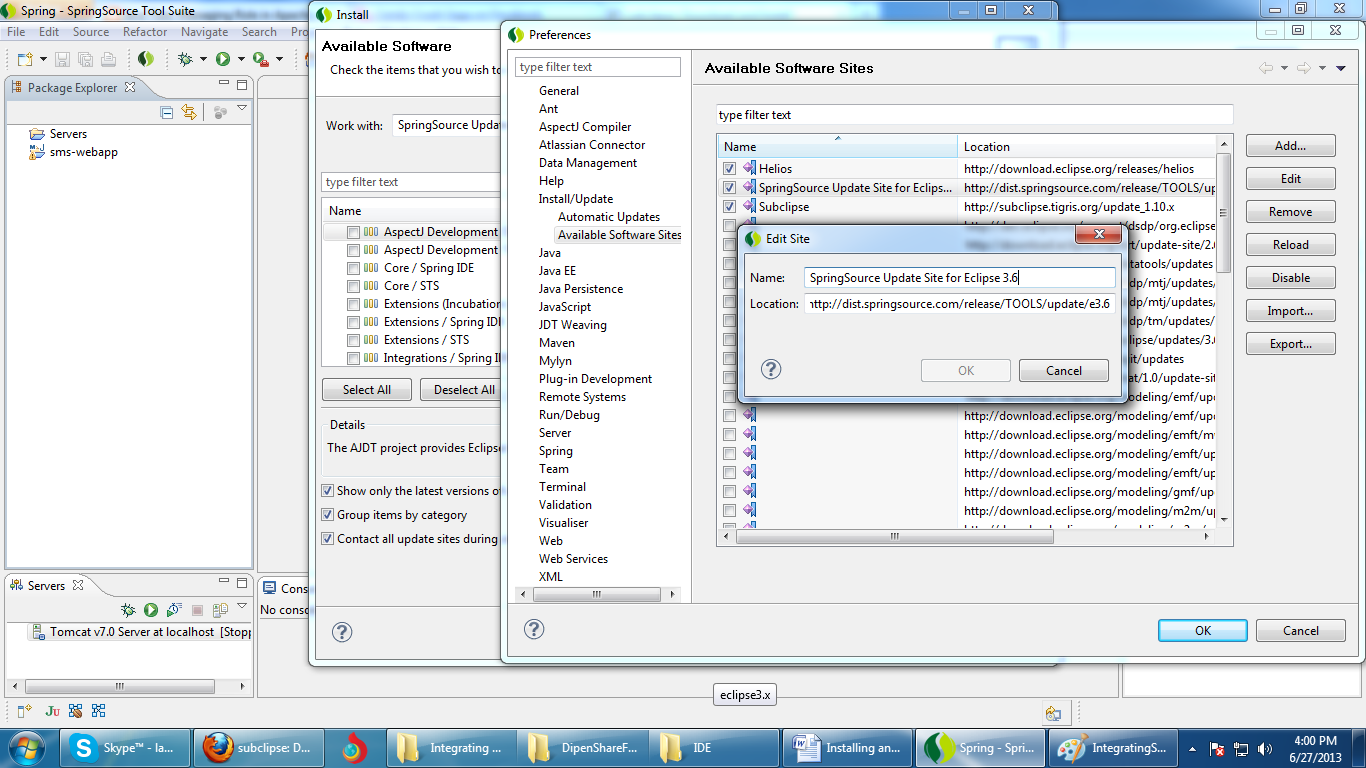The height and width of the screenshot is (768, 1366).
Task: Click the Add... button for software sites
Action: (x=1290, y=146)
